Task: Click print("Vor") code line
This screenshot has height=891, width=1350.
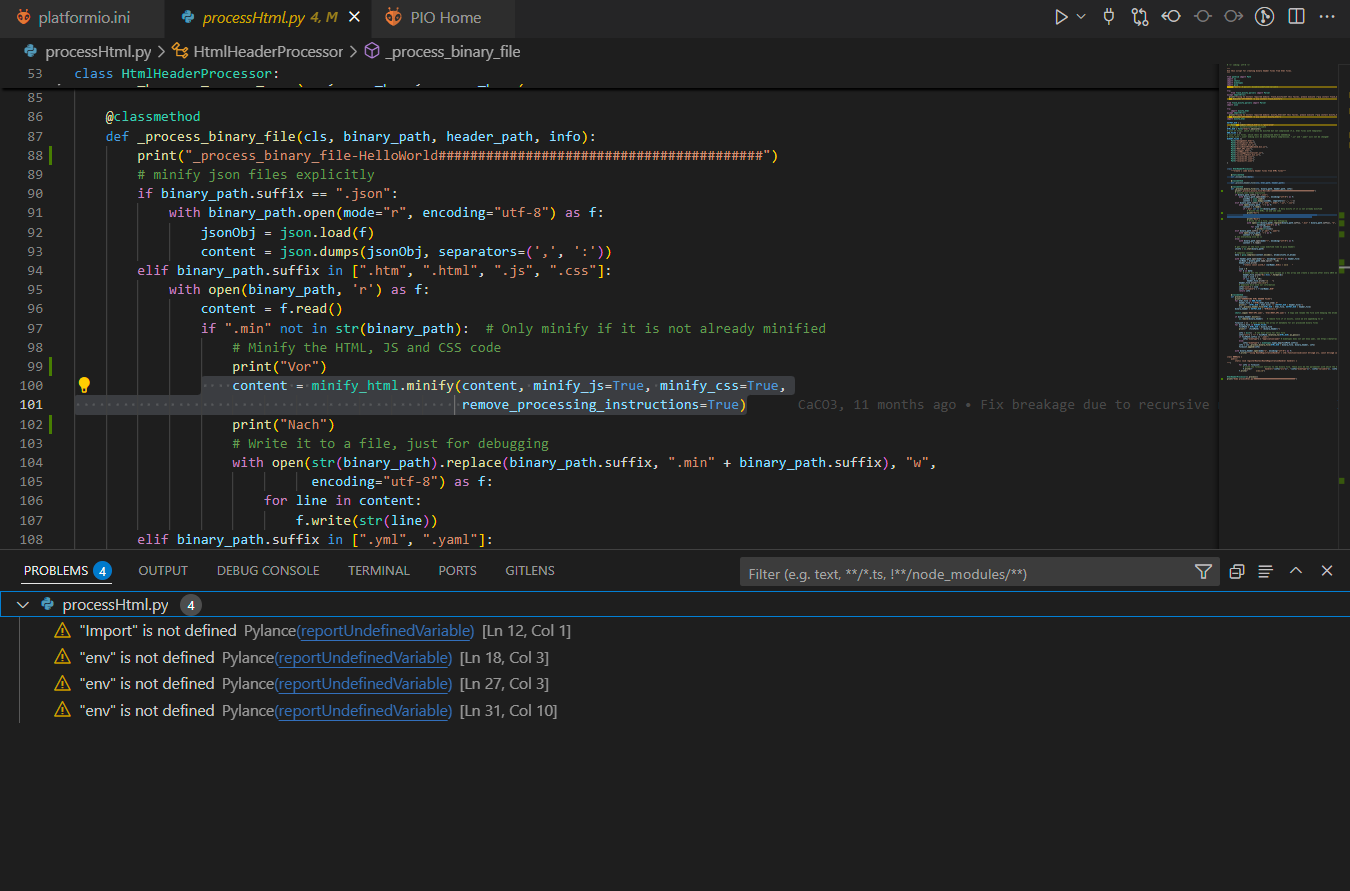Action: (279, 366)
